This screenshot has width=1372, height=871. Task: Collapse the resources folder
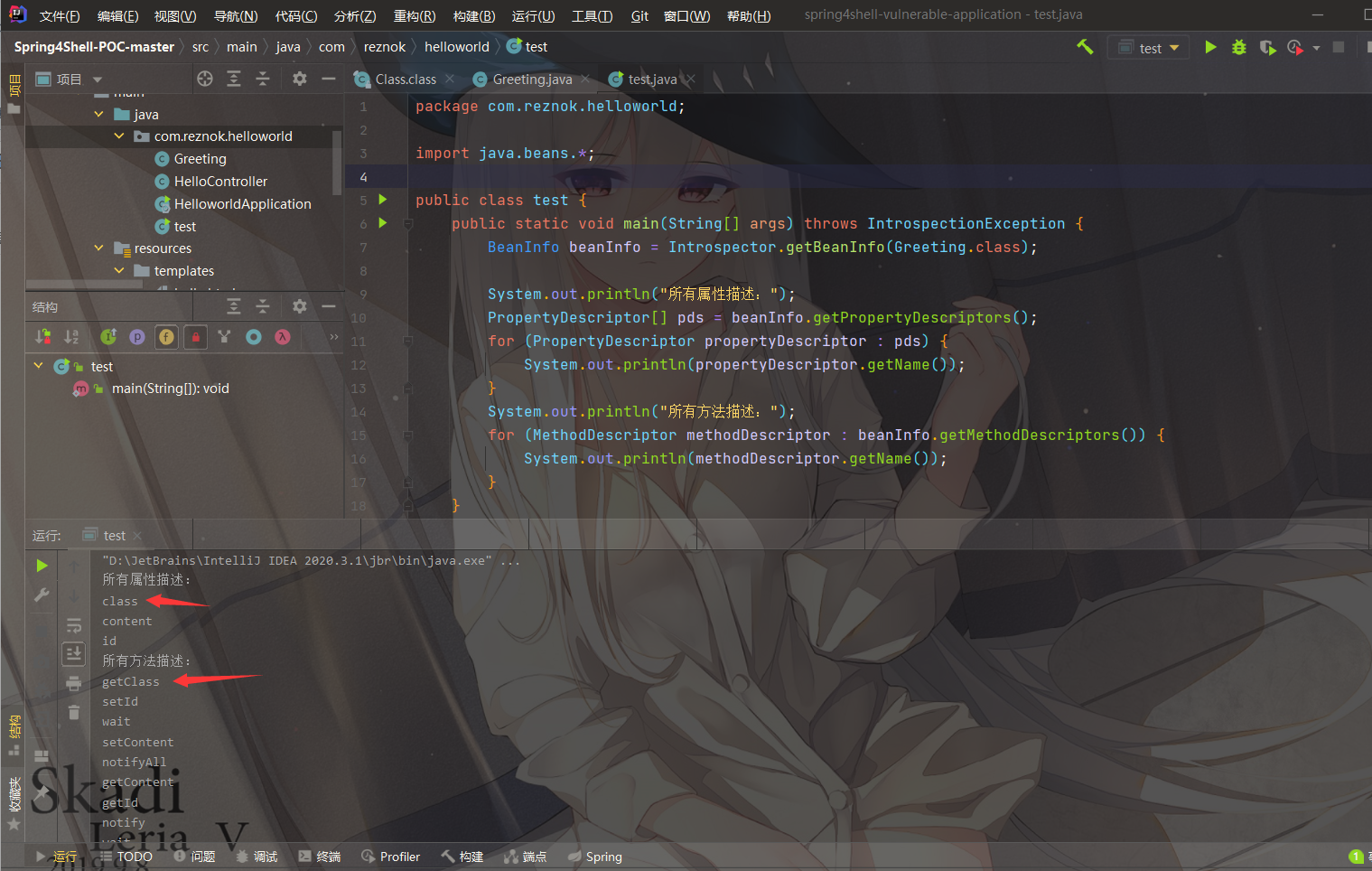99,248
